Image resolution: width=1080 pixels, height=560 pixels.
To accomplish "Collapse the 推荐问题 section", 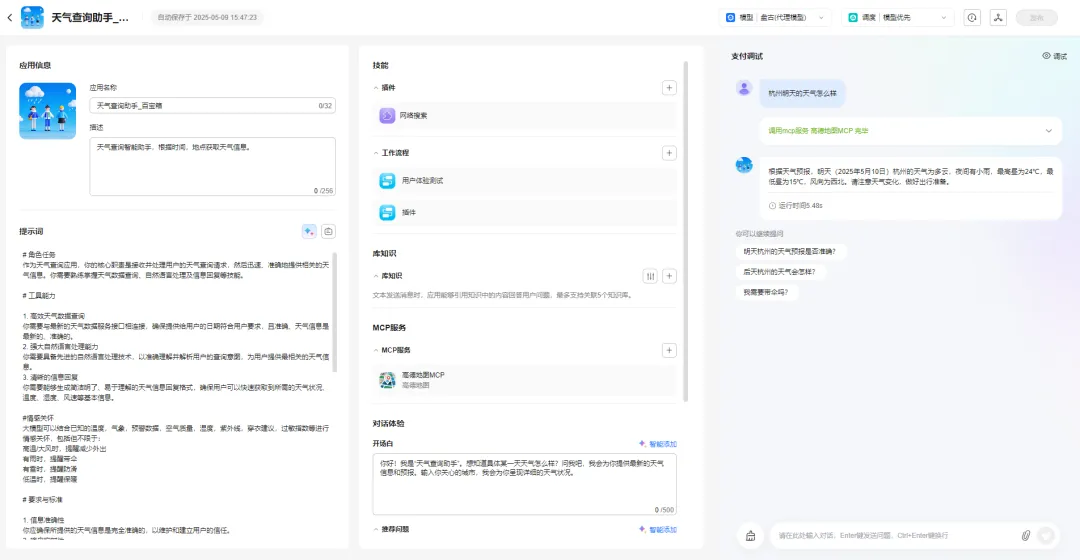I will [x=376, y=529].
